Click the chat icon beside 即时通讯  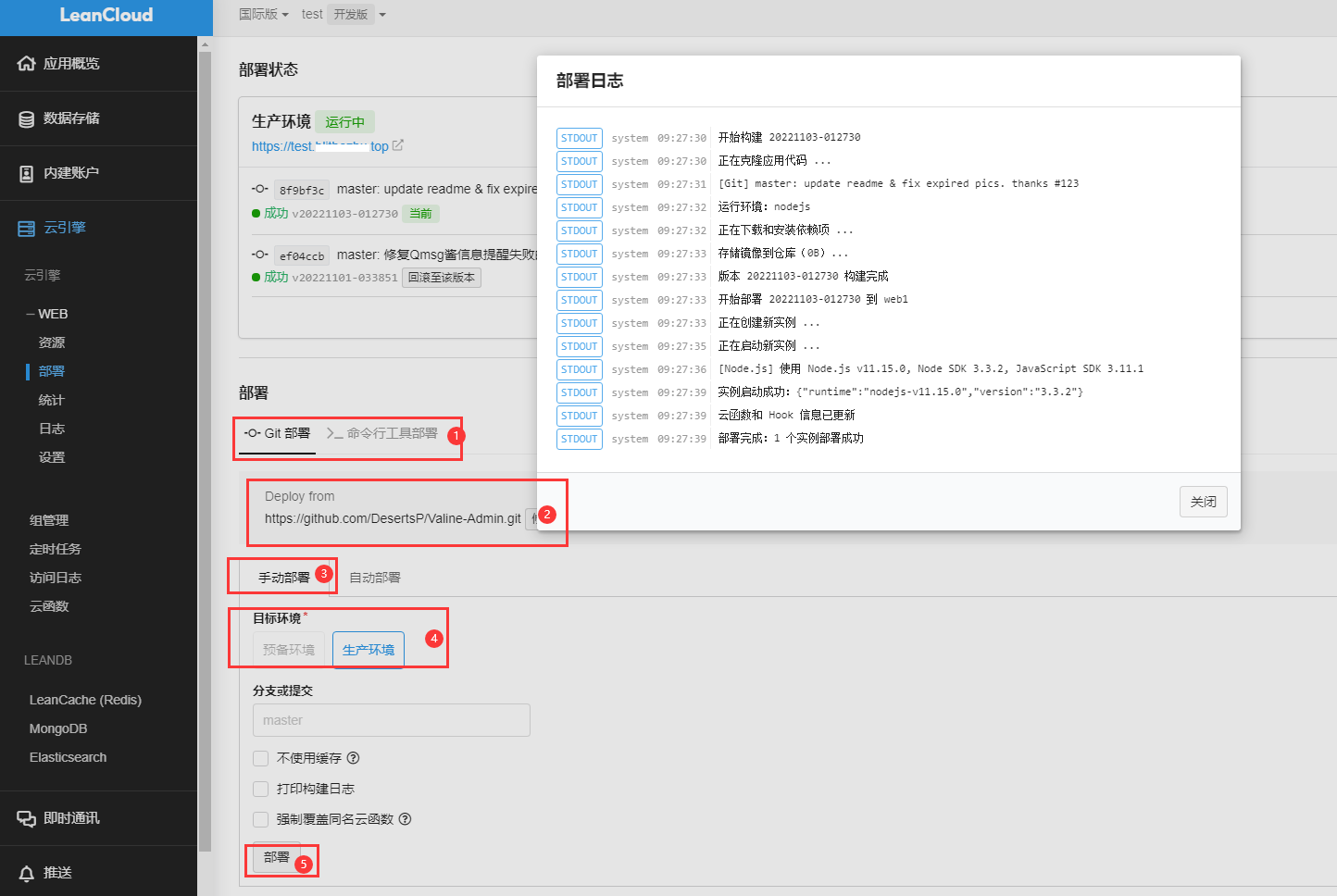[x=26, y=818]
